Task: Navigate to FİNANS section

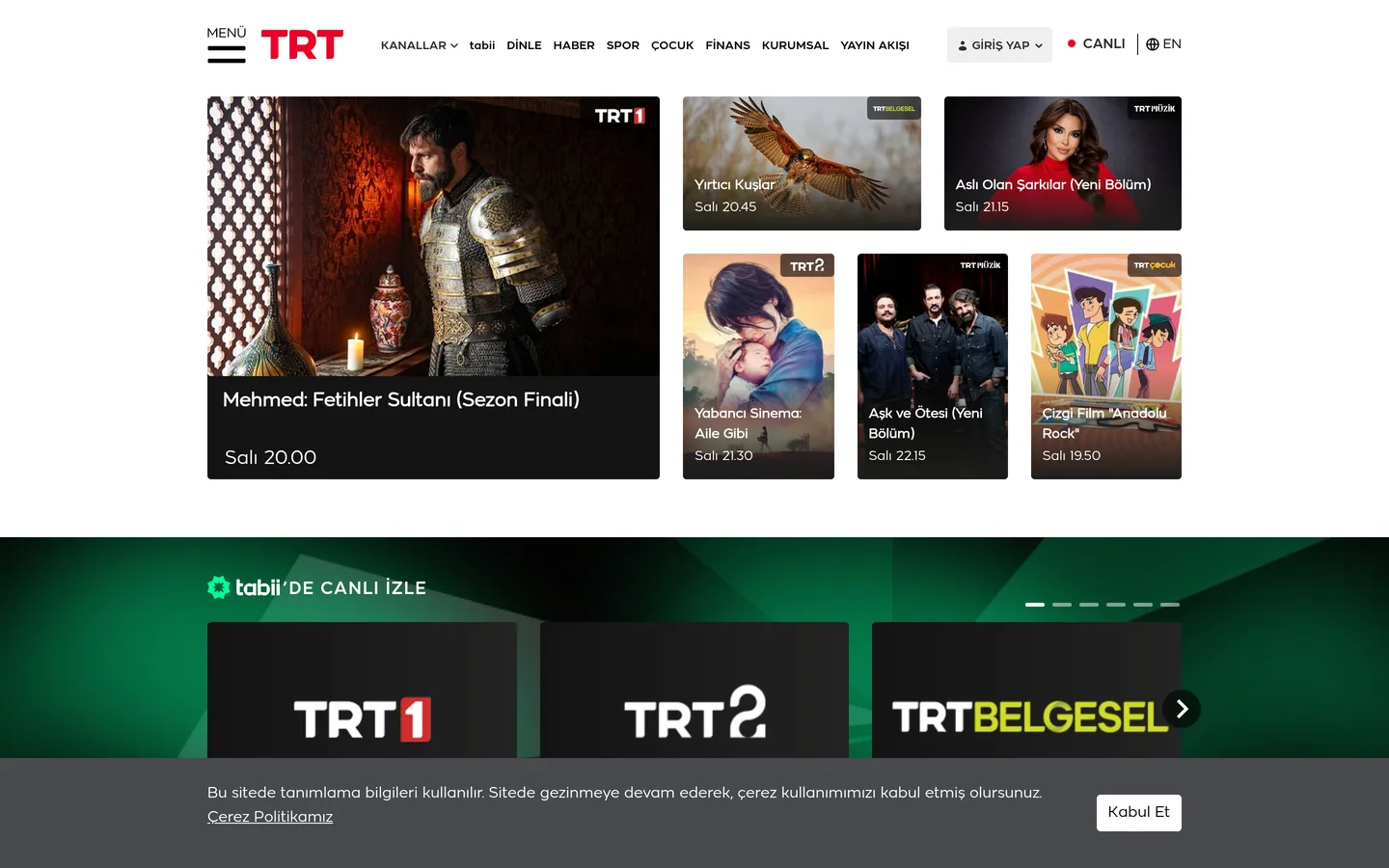Action: (727, 45)
